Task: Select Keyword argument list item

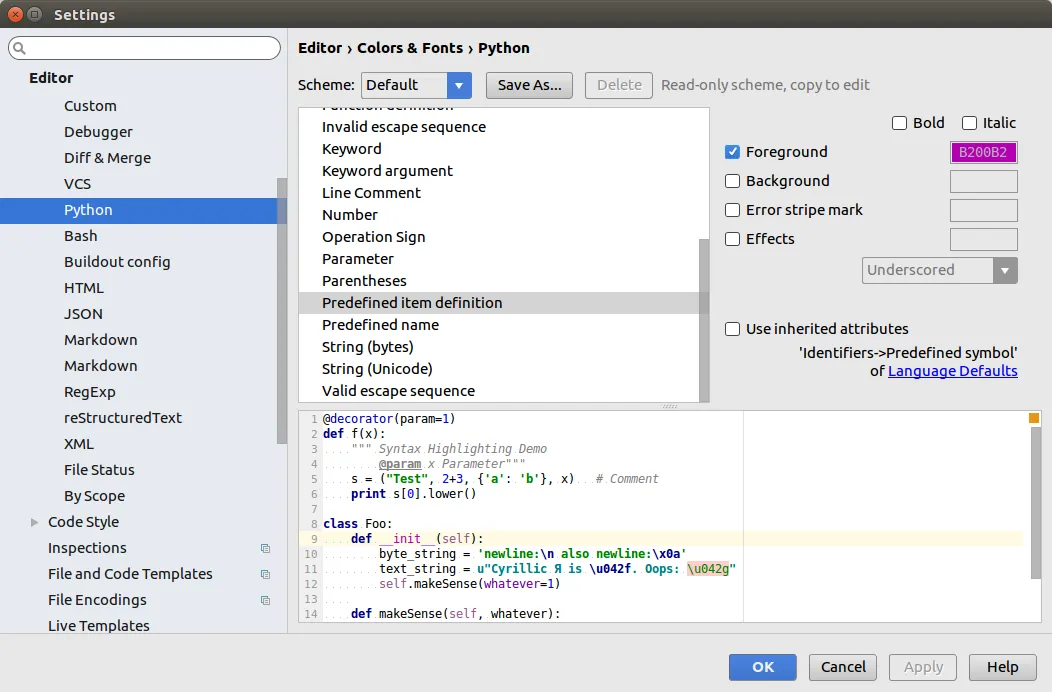Action: 387,171
